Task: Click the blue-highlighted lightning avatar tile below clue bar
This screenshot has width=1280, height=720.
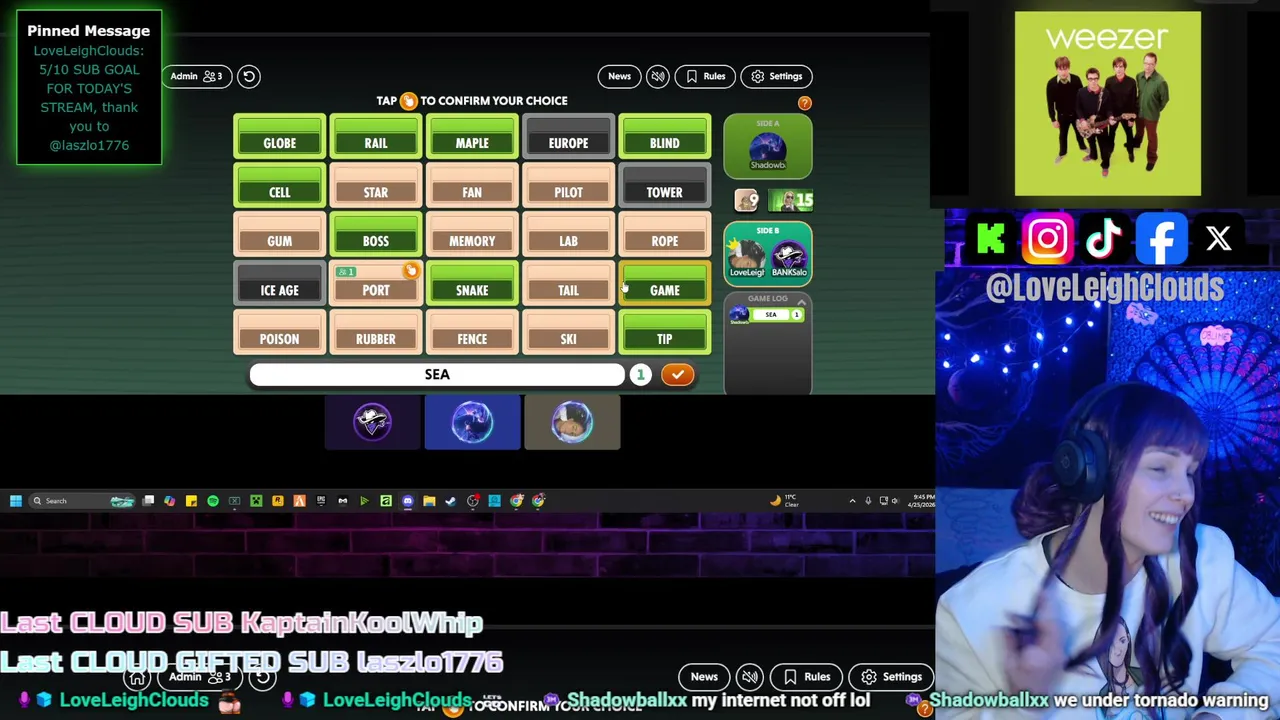Action: tap(472, 422)
